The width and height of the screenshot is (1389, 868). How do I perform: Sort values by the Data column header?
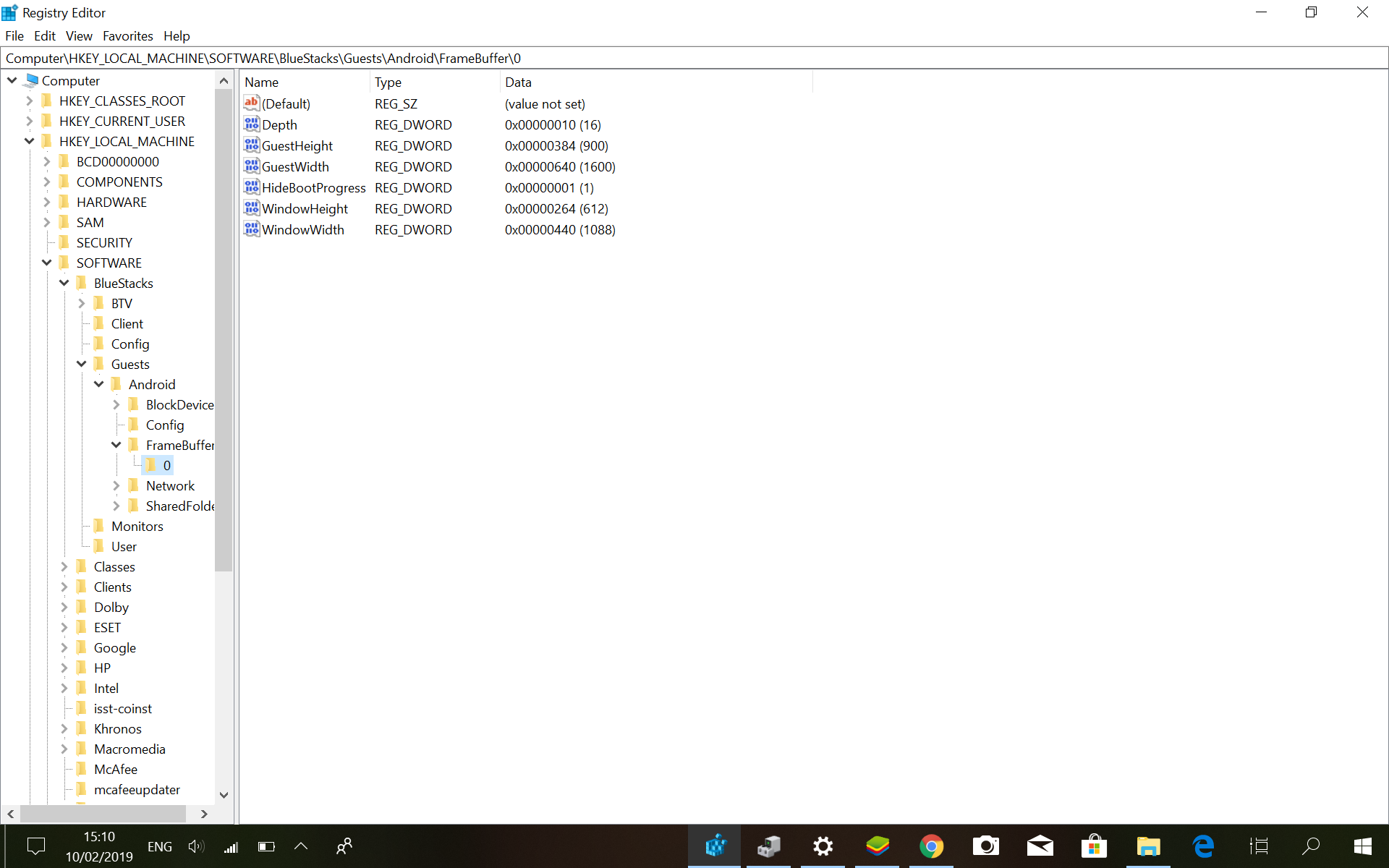(x=656, y=82)
